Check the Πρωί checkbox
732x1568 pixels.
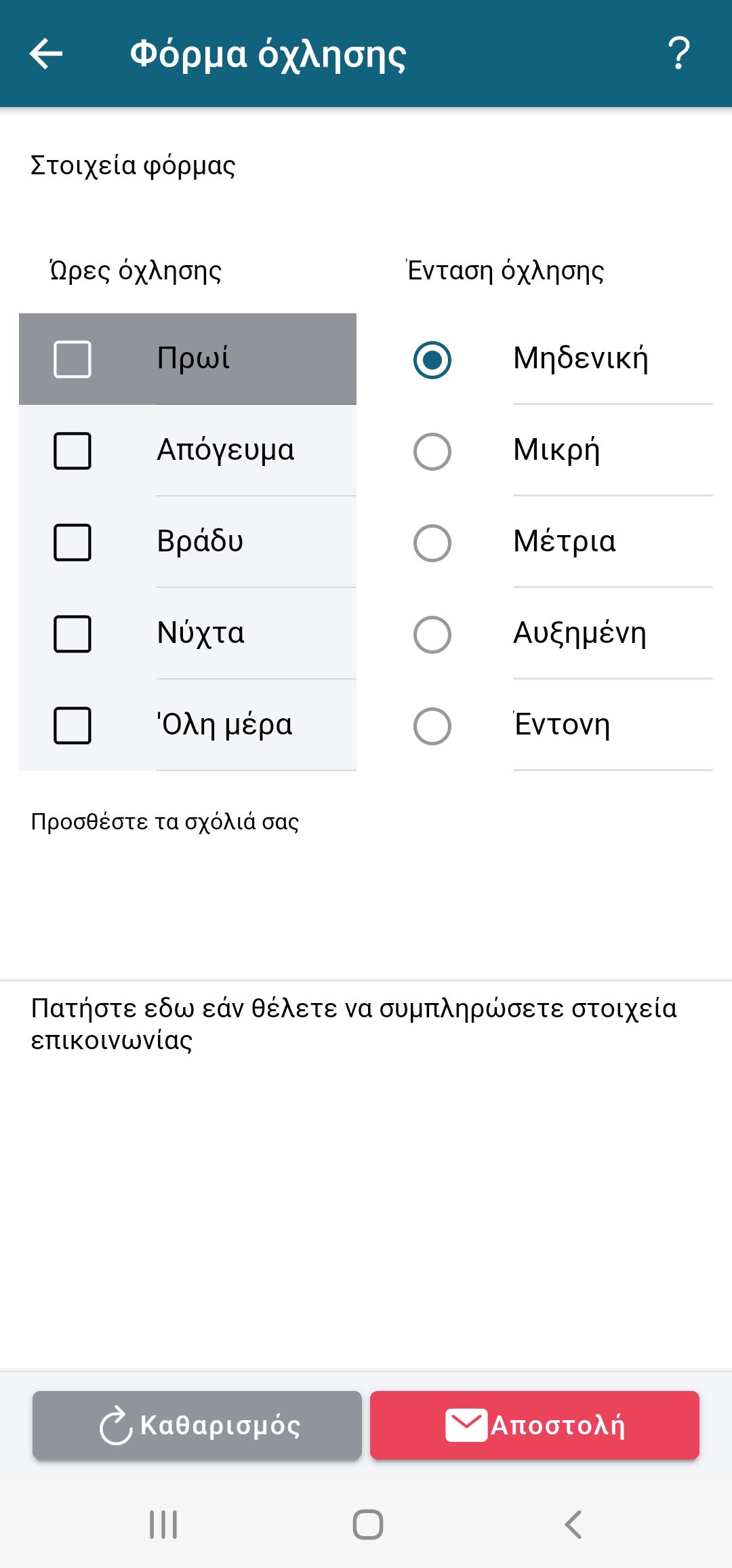point(73,359)
